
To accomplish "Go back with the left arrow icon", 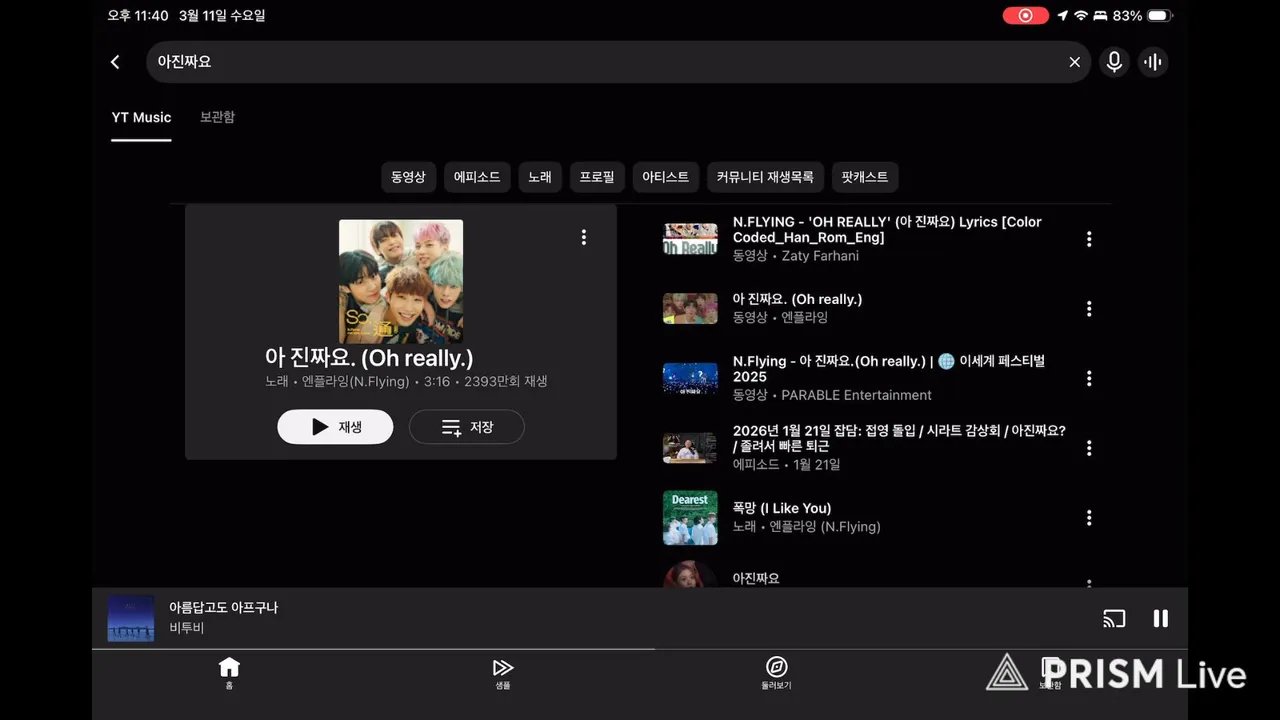I will tap(115, 62).
